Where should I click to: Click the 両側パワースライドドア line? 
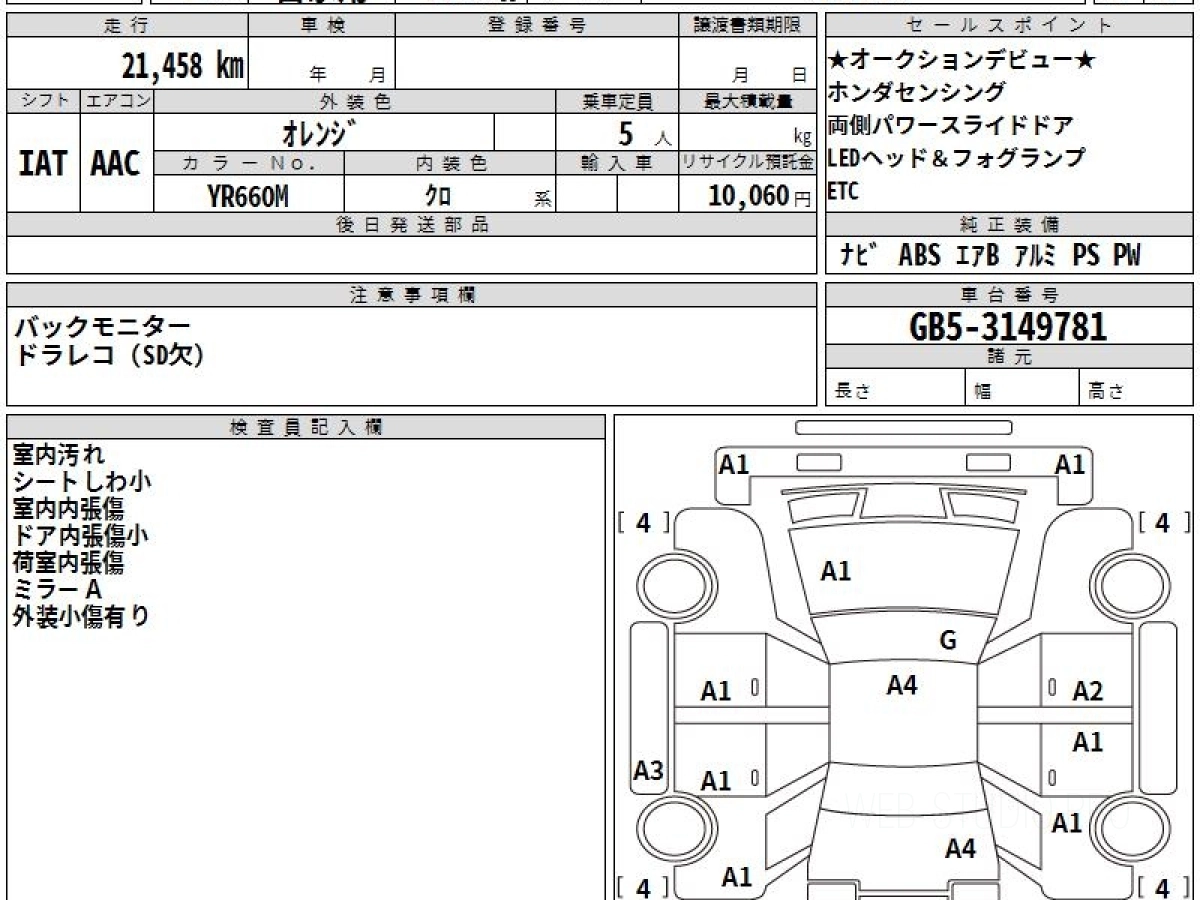pyautogui.click(x=950, y=125)
